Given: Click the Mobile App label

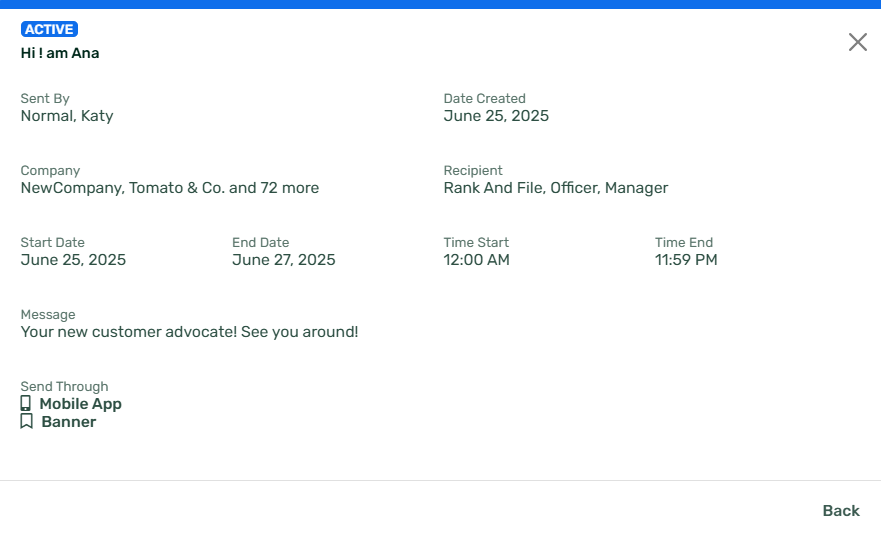Looking at the screenshot, I should [x=80, y=404].
